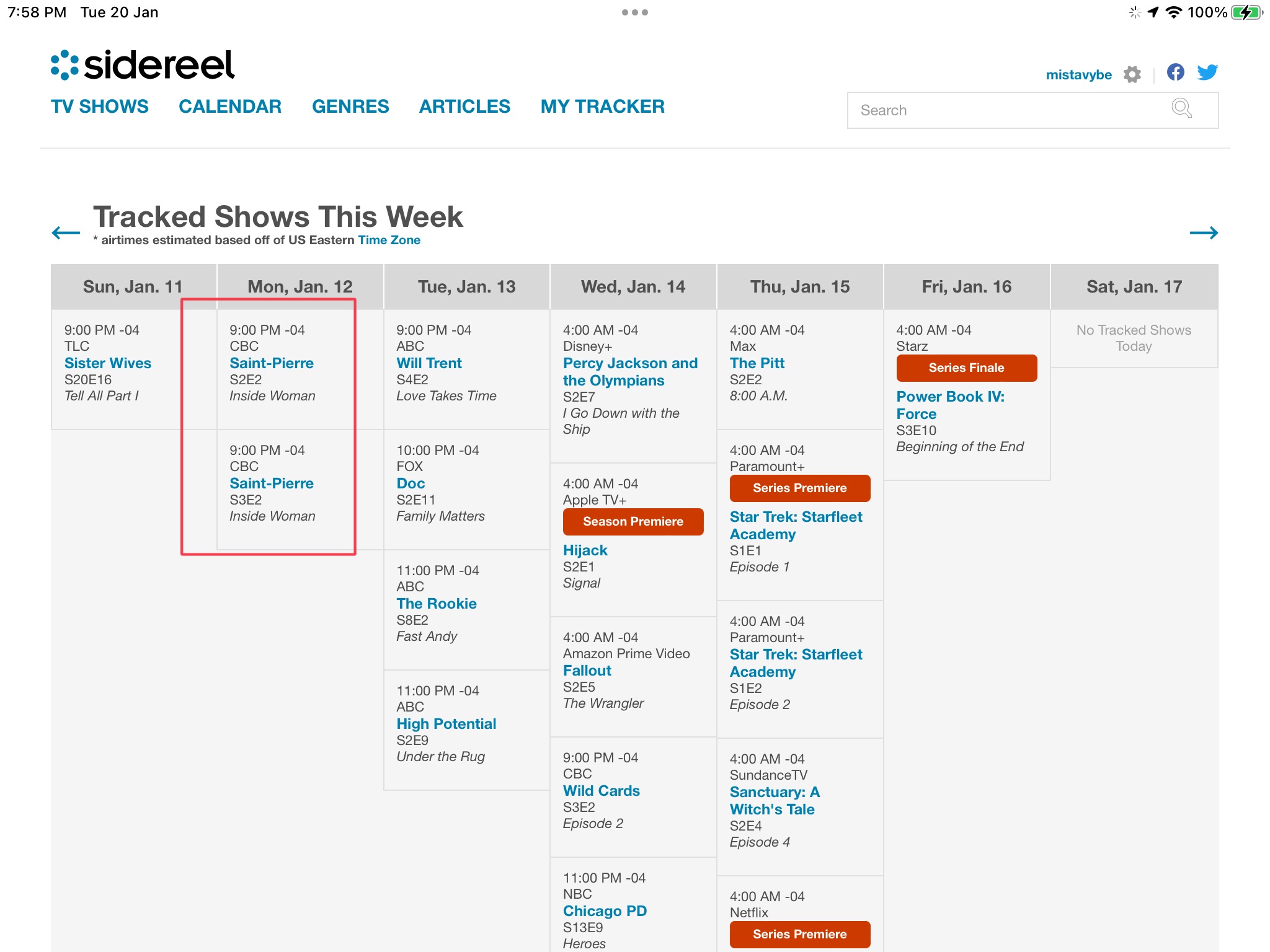Tap the three-dot multitasking icon at top
Image resolution: width=1270 pixels, height=952 pixels.
click(634, 12)
